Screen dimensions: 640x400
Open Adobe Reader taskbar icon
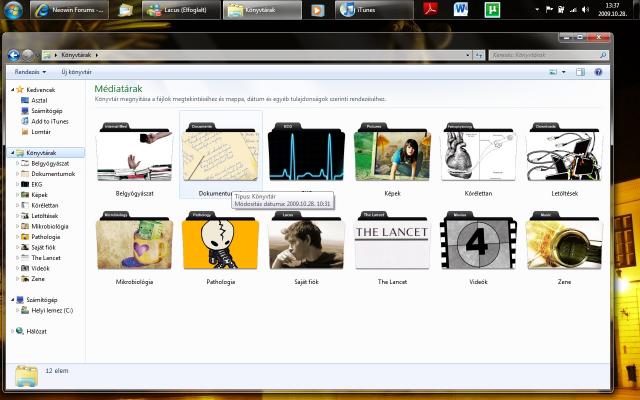[x=430, y=10]
